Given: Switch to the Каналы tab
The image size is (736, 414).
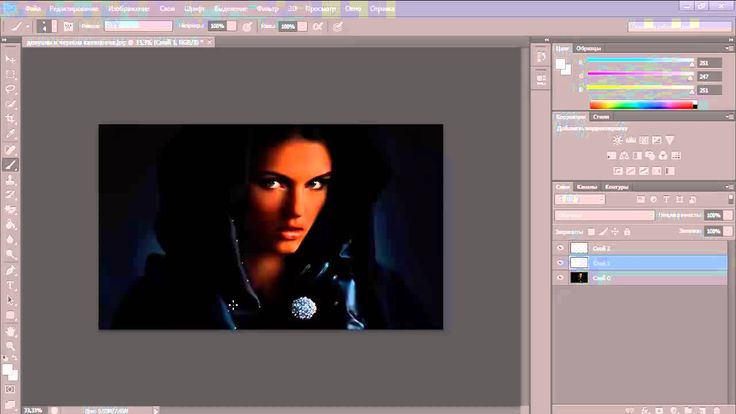Looking at the screenshot, I should click(x=587, y=187).
